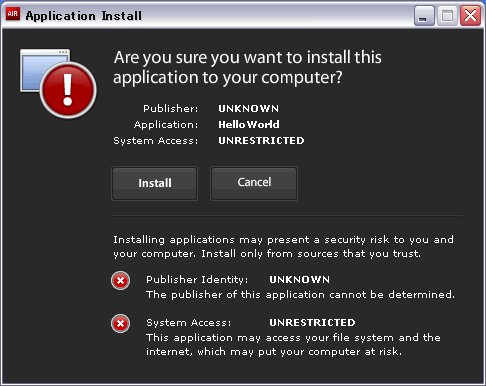Click the UNRESTRICTED value under Application name

(261, 140)
